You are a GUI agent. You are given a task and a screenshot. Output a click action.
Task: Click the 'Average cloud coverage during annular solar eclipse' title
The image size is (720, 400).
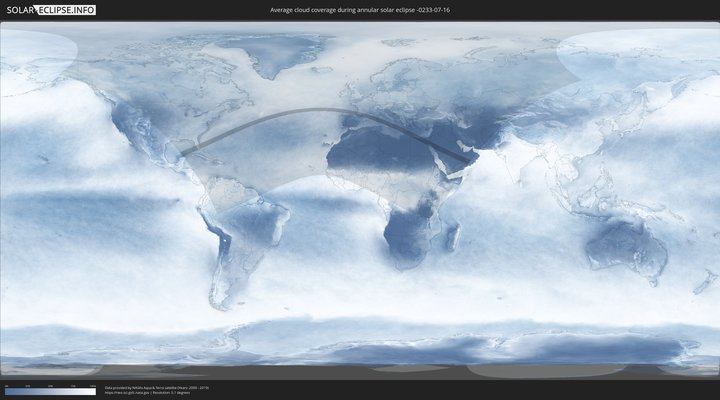coord(360,10)
